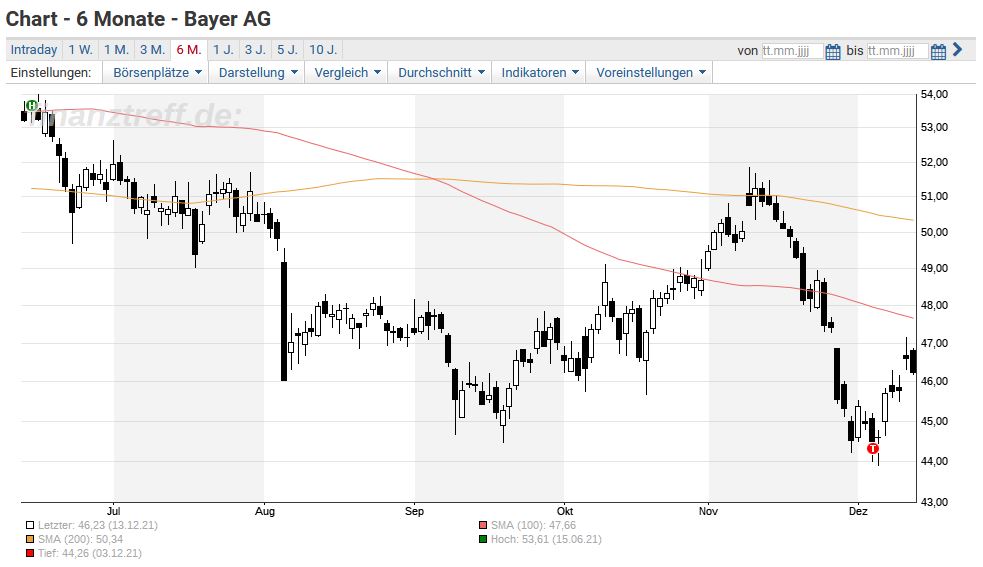Screen dimensions: 983x567
Task: Click the 'Jul' x-axis label
Action: (113, 511)
